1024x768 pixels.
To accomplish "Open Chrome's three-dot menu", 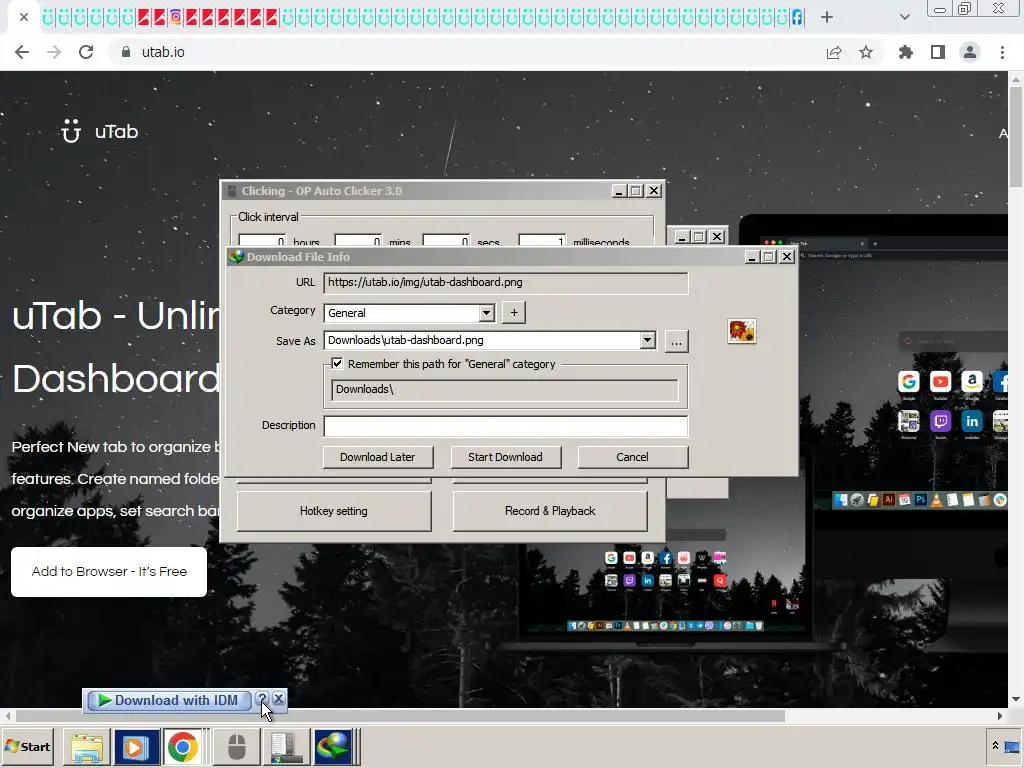I will (x=1002, y=52).
